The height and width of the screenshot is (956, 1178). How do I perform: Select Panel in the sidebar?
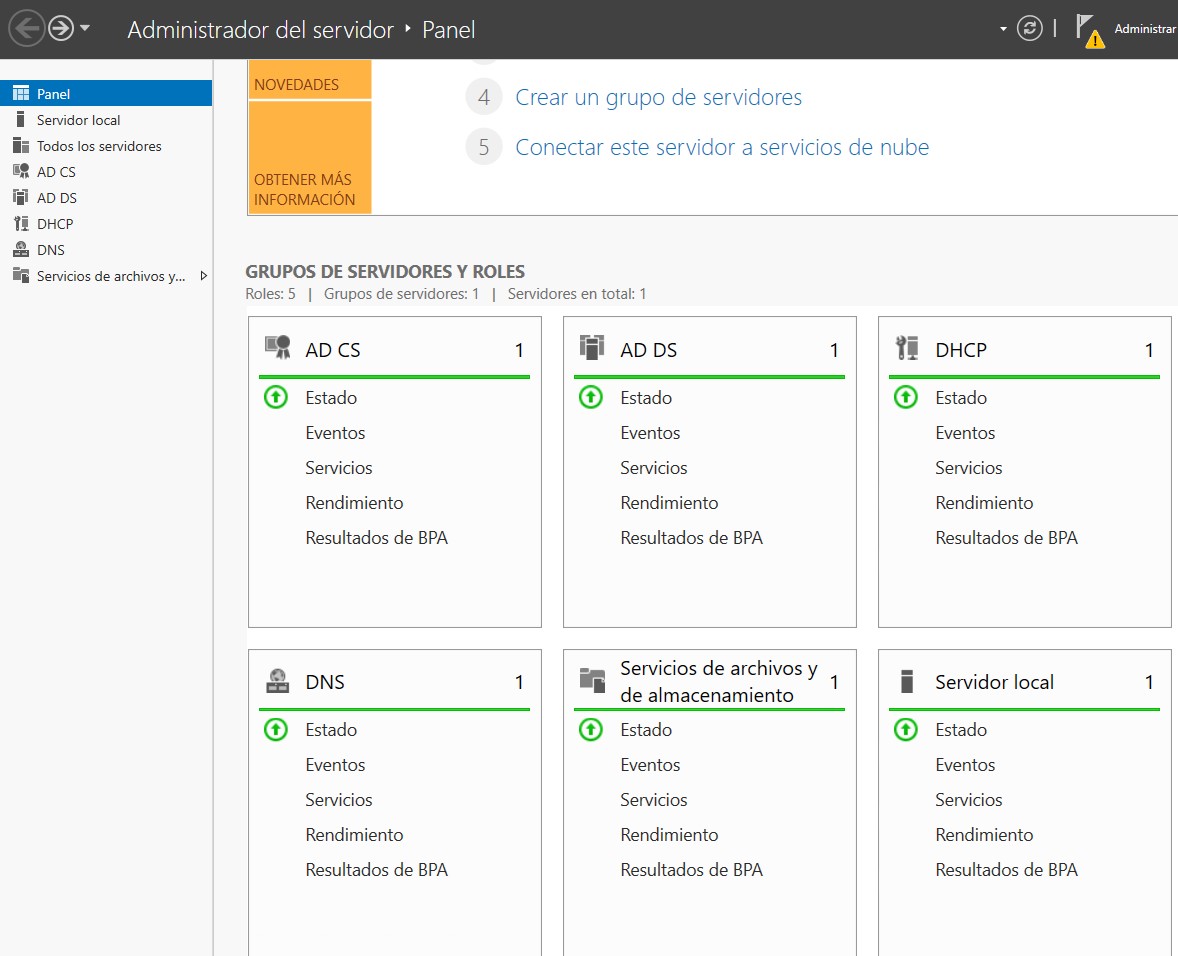click(x=106, y=93)
